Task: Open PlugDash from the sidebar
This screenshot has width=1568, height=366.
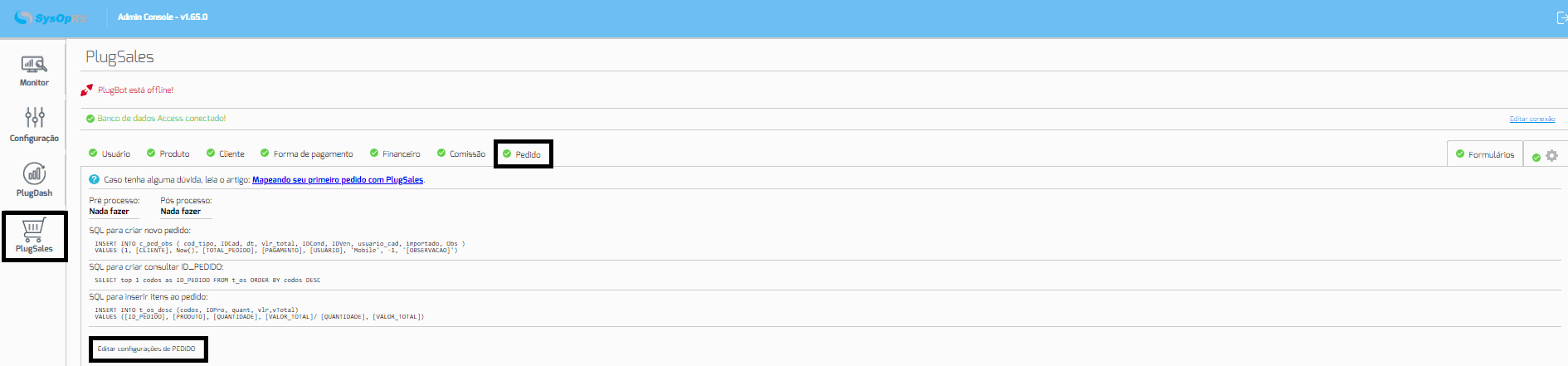Action: (34, 179)
